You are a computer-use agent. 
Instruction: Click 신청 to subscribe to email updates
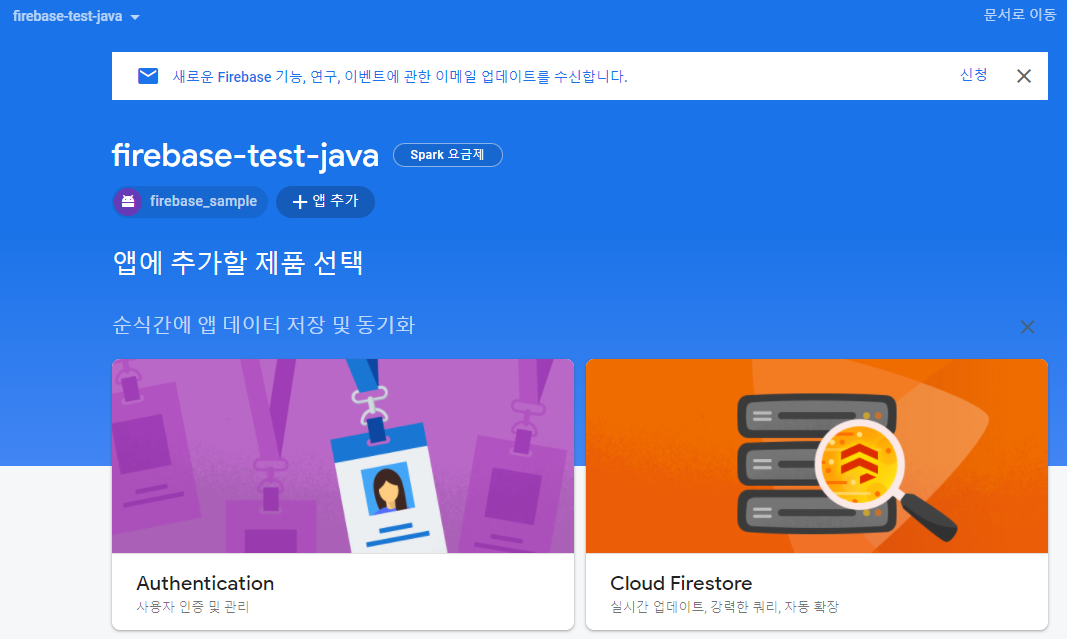tap(973, 75)
